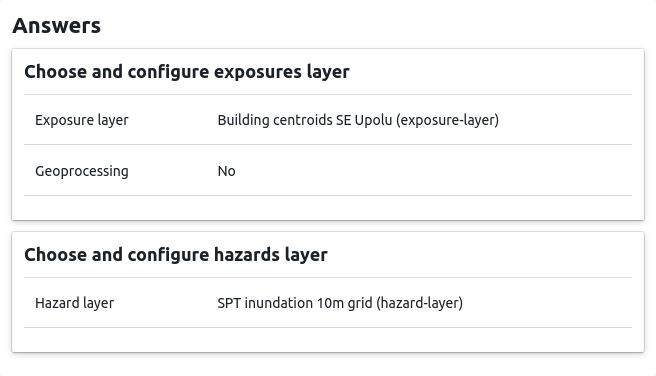
Task: Select the Geoprocessing answer 'No'
Action: tap(226, 171)
